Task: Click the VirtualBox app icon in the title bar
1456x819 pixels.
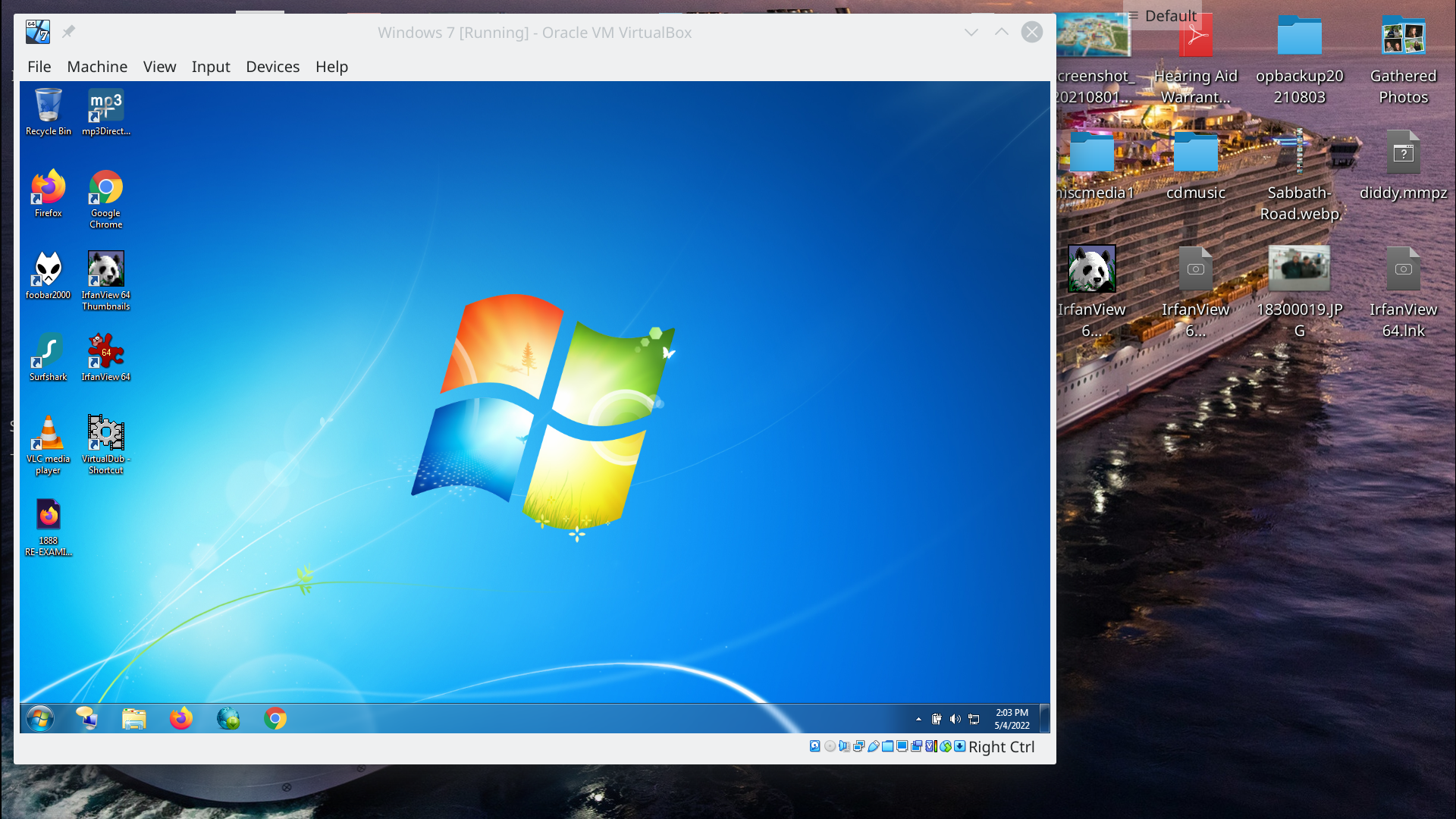Action: 37,32
